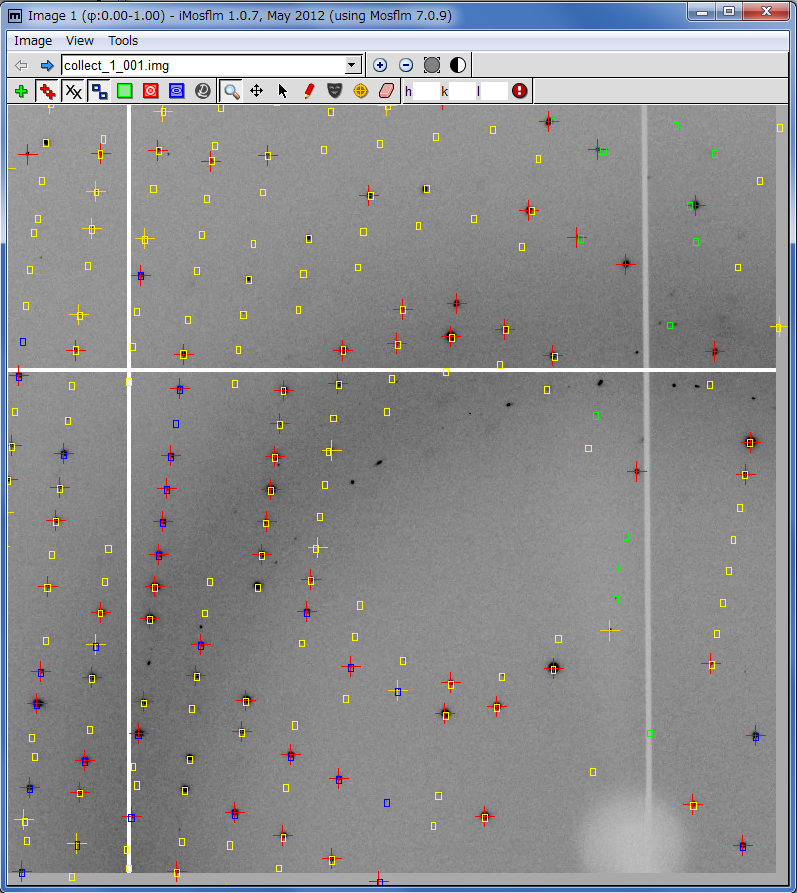The width and height of the screenshot is (797, 893).
Task: Open the View menu
Action: point(80,41)
